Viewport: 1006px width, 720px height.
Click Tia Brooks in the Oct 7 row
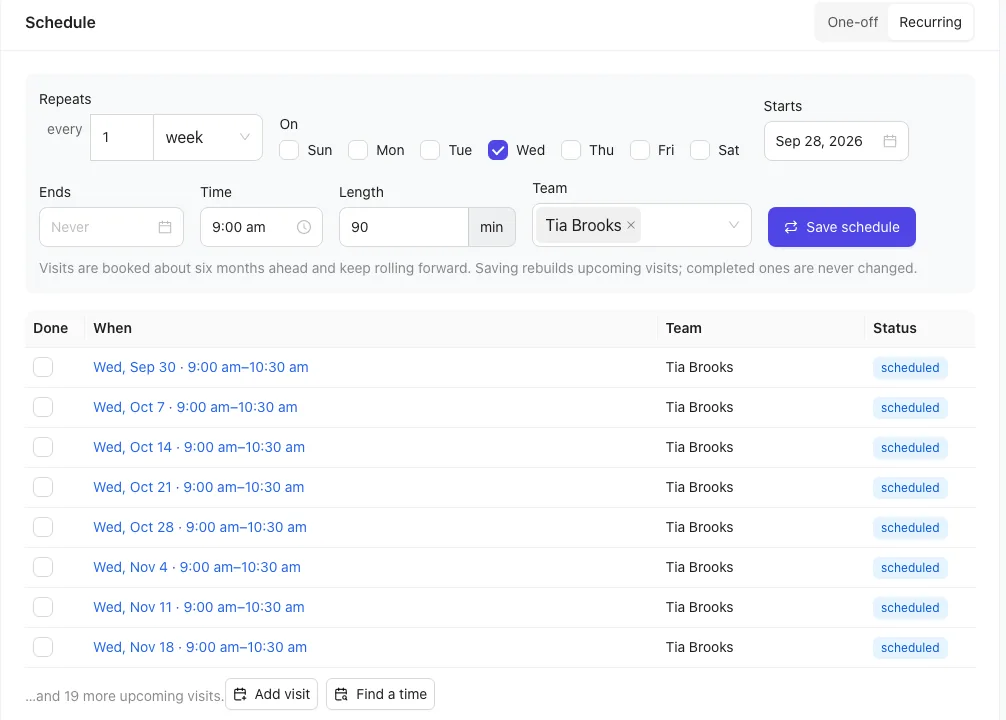(x=699, y=407)
